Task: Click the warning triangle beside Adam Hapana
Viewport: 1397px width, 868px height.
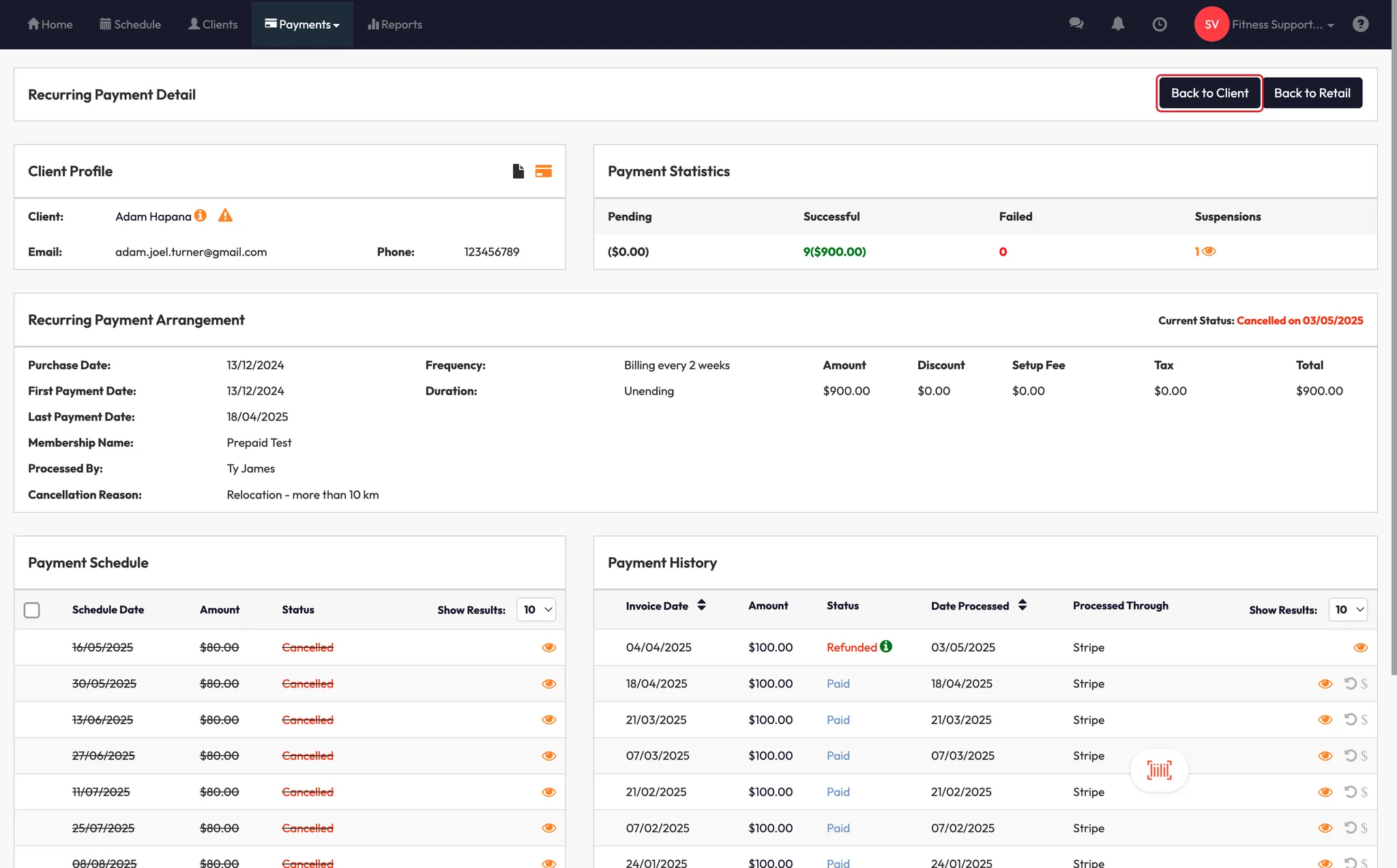Action: click(225, 216)
